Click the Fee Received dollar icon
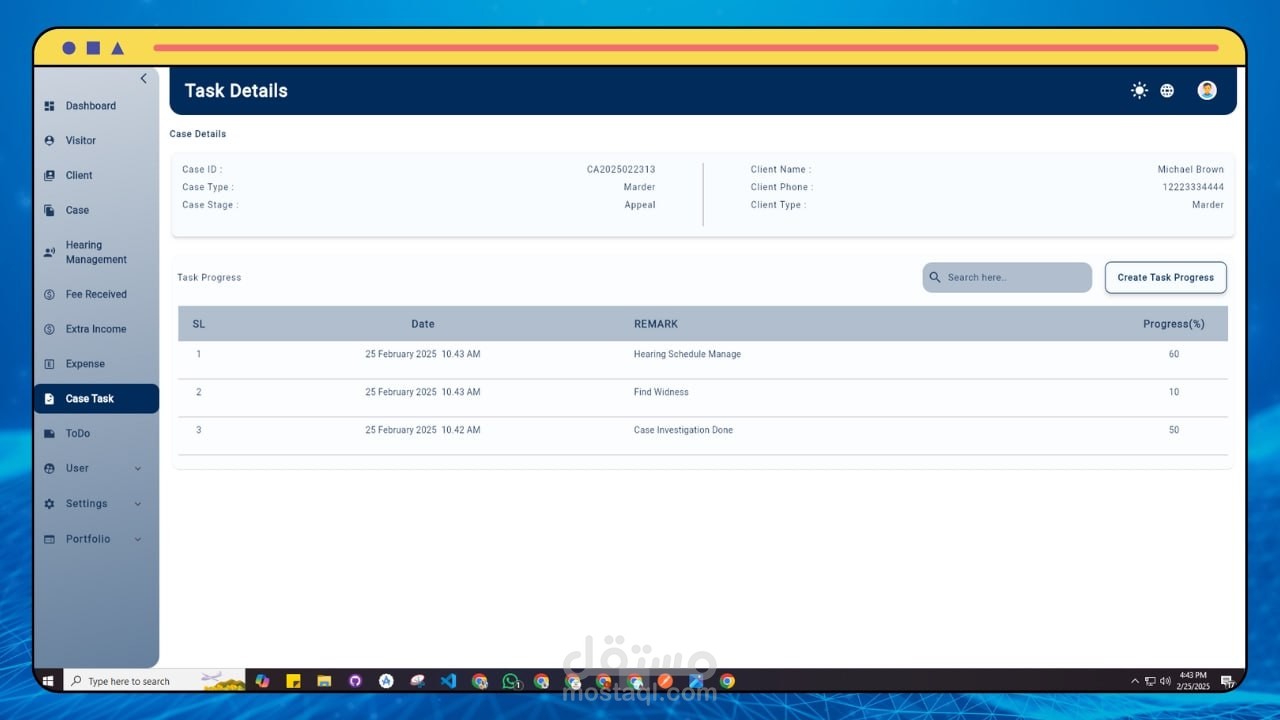This screenshot has height=720, width=1280. (49, 295)
